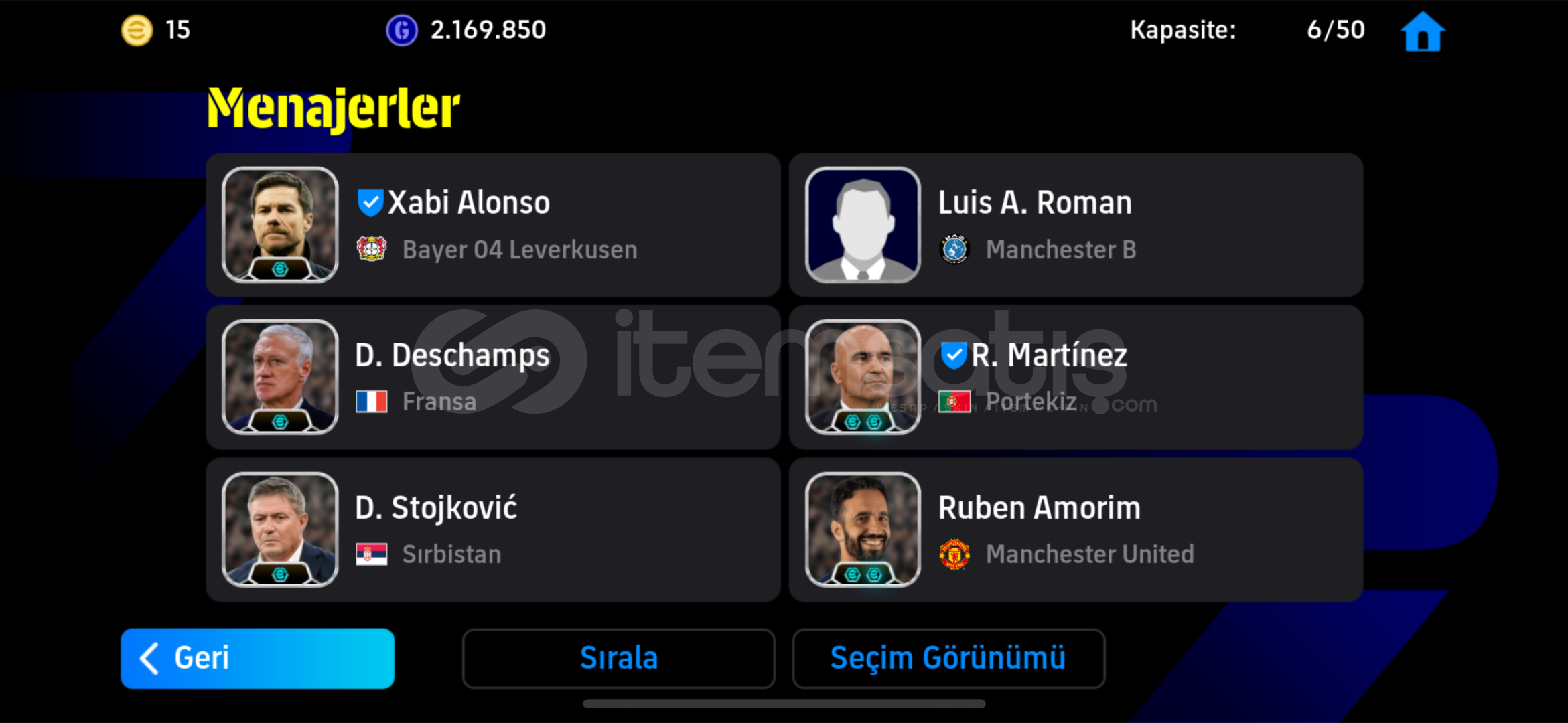This screenshot has height=723, width=1568.
Task: Select Luis A. Roman's silhouette portrait
Action: click(x=863, y=225)
